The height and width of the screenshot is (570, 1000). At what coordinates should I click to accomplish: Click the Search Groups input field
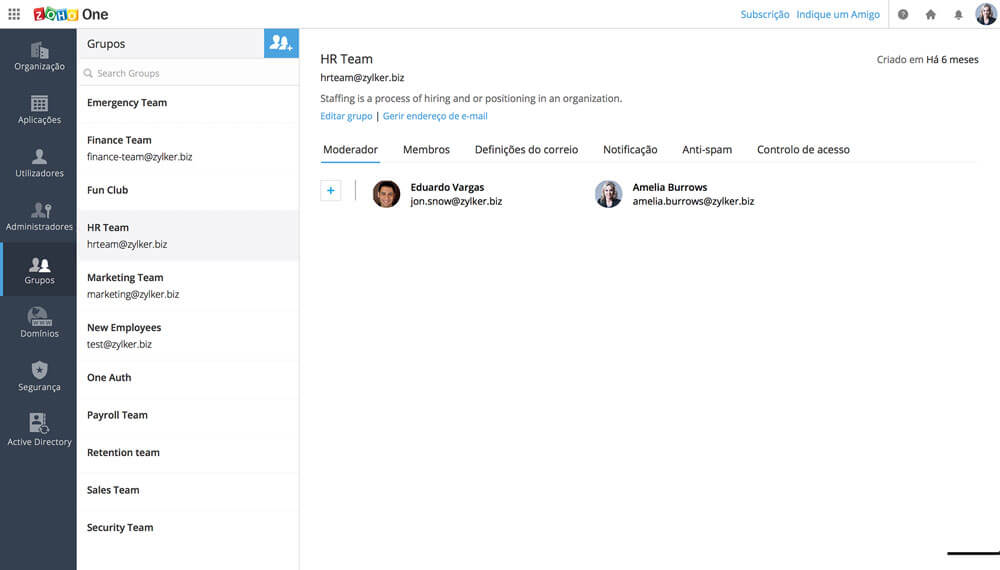[190, 73]
